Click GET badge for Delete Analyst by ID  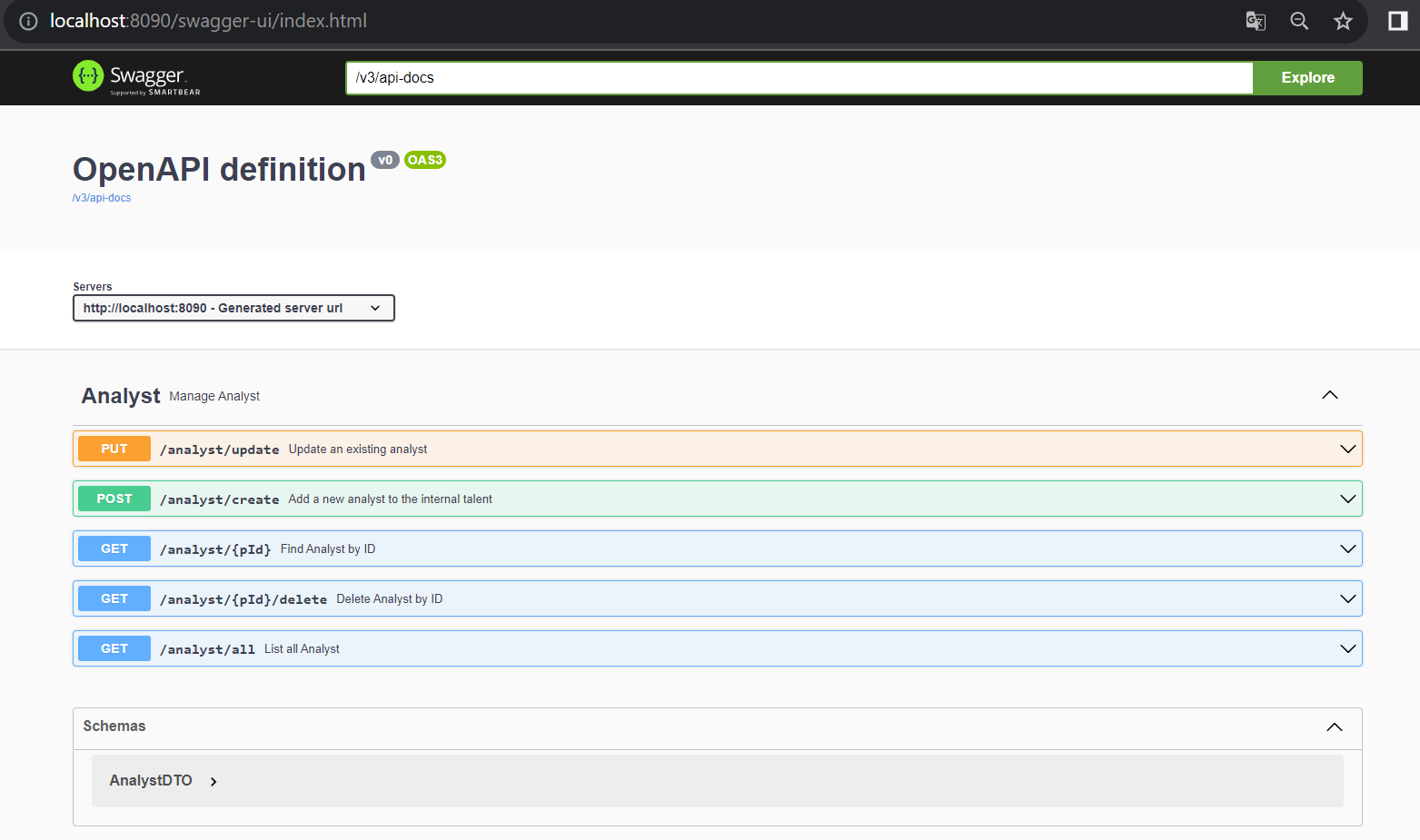[x=114, y=598]
